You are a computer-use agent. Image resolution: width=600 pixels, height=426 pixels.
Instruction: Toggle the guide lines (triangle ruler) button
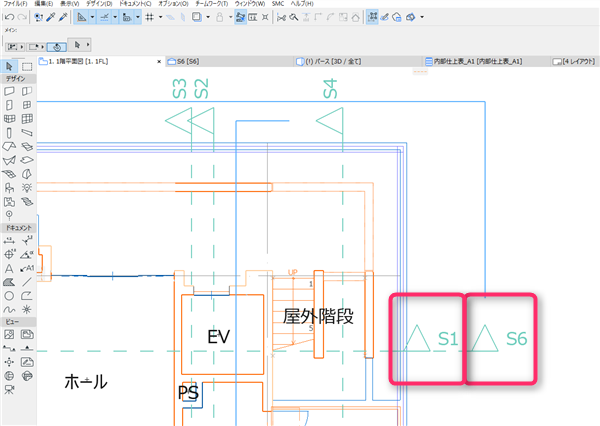pos(82,17)
